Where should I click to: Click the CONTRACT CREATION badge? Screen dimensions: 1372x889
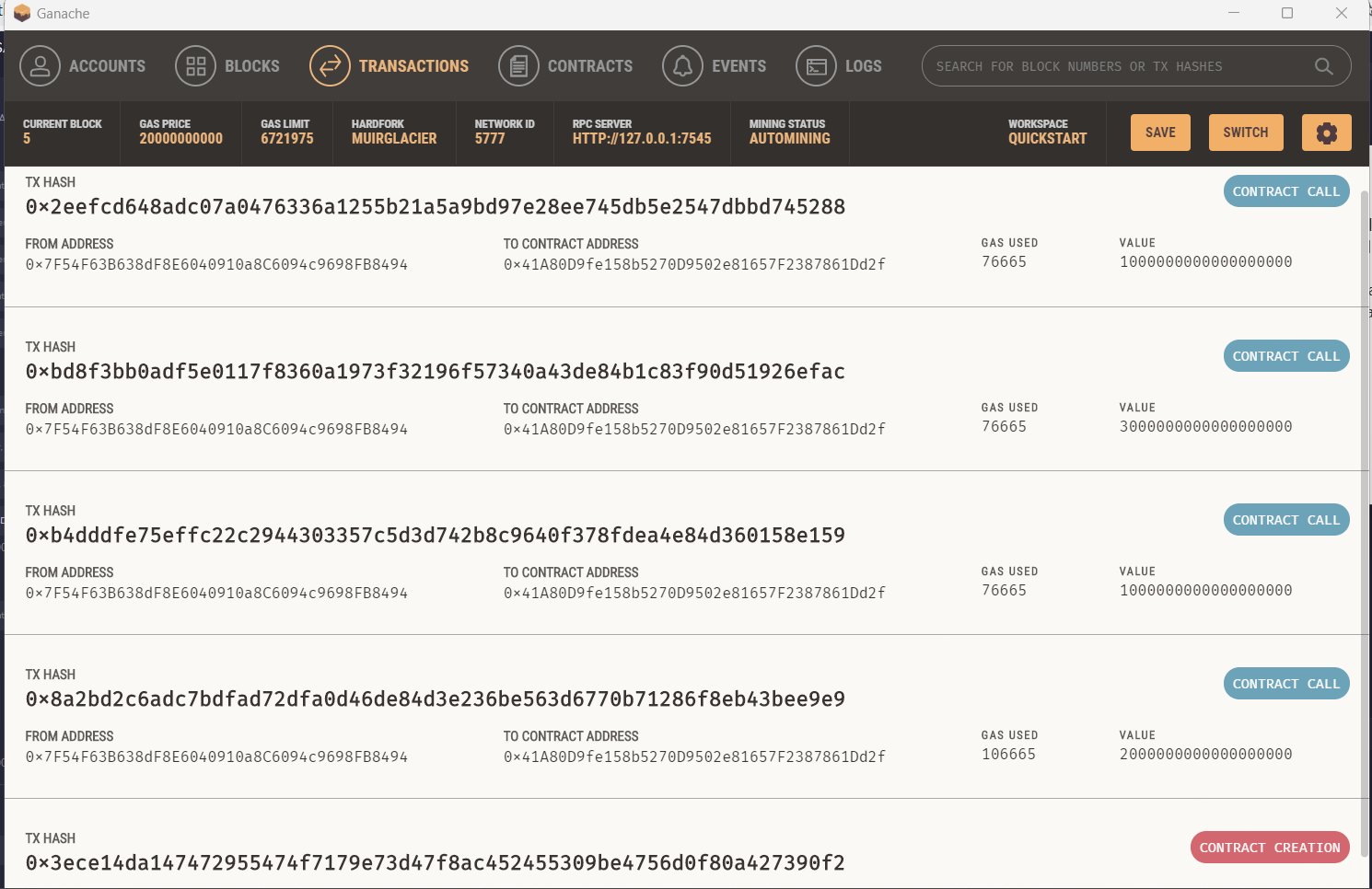click(x=1270, y=848)
